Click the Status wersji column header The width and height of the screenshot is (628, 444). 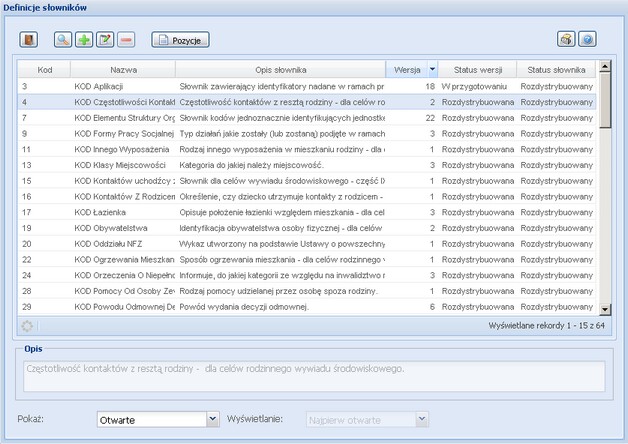(478, 70)
